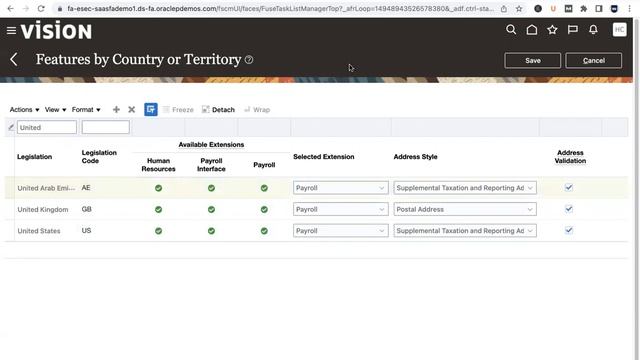Clear filters with the pencil-eraser icon

11,127
